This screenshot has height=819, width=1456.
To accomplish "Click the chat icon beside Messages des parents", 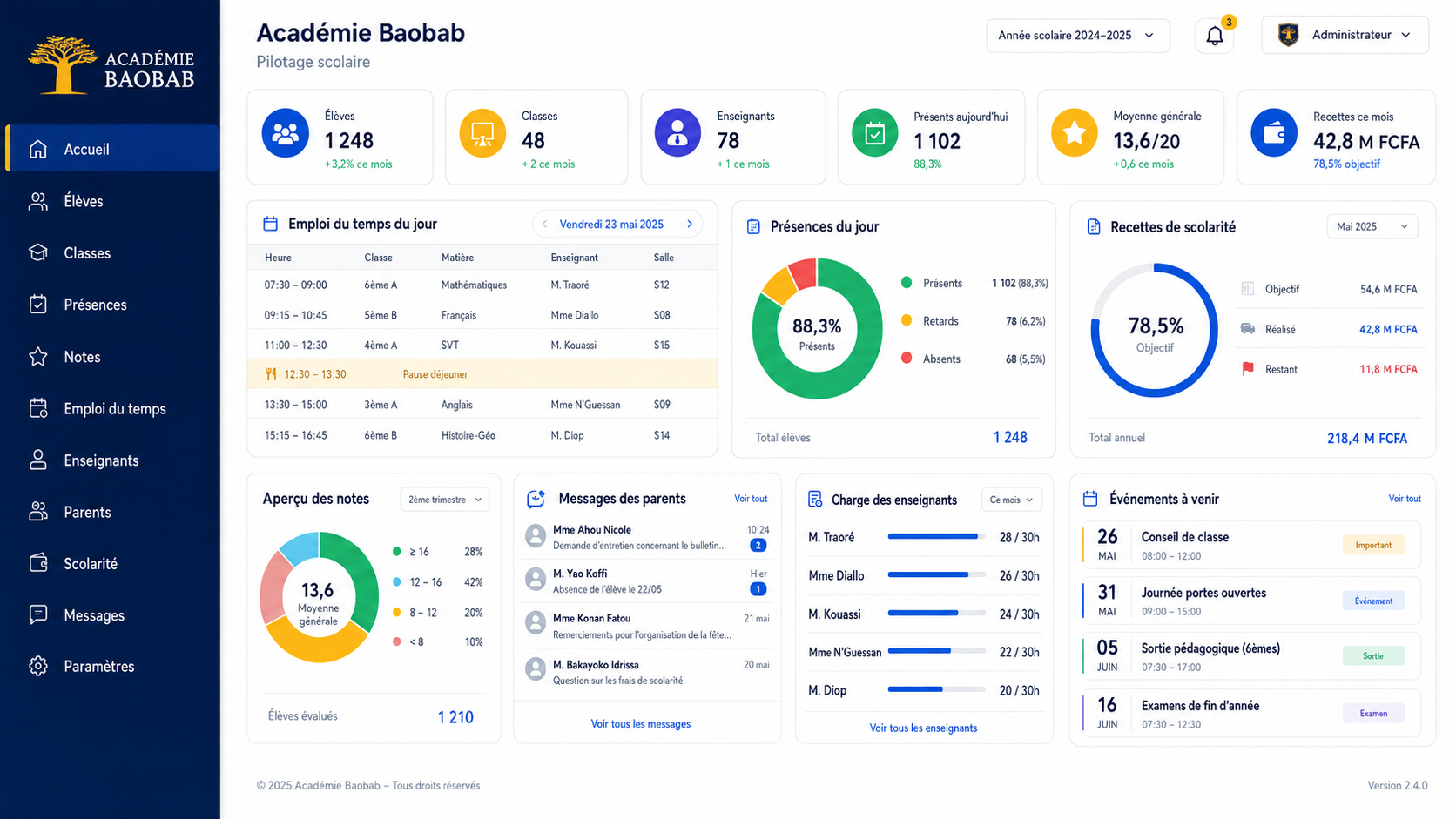I will tap(536, 499).
